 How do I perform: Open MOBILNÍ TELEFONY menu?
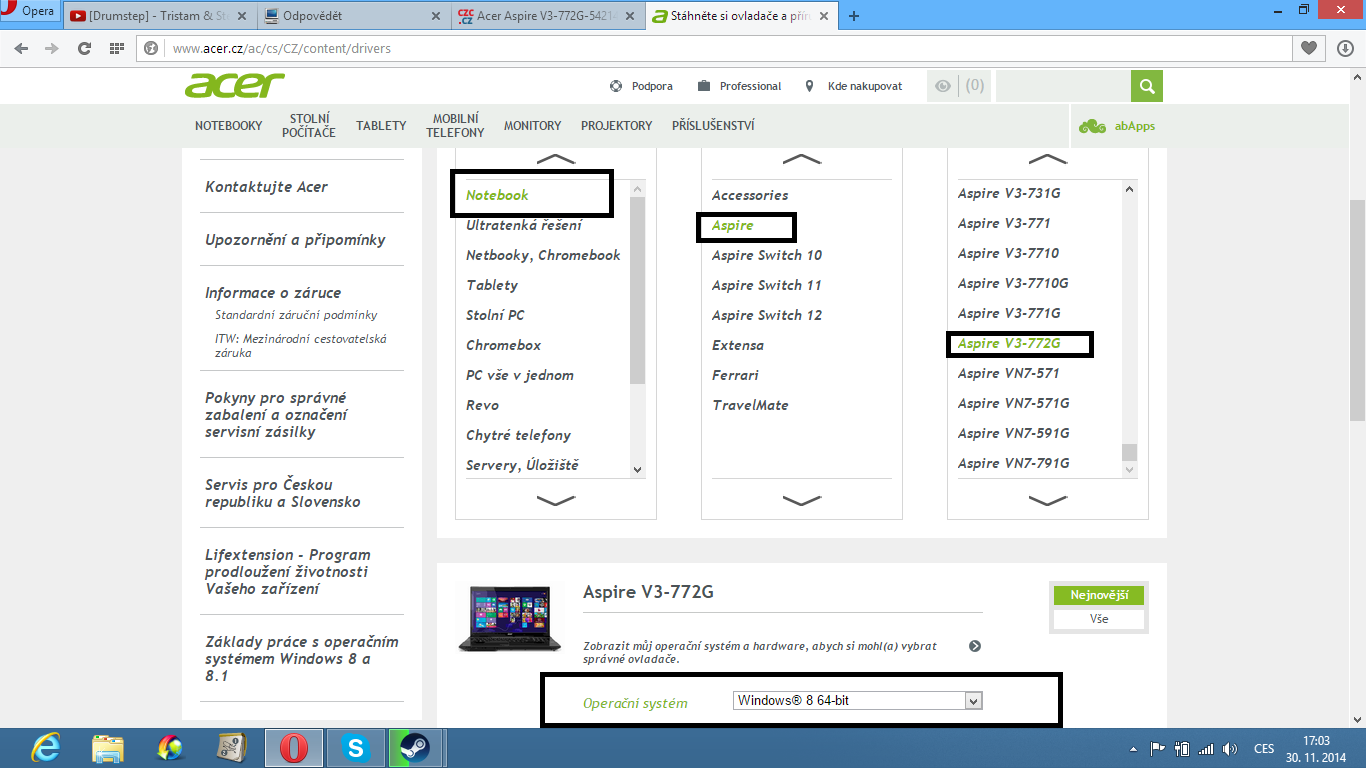point(455,125)
